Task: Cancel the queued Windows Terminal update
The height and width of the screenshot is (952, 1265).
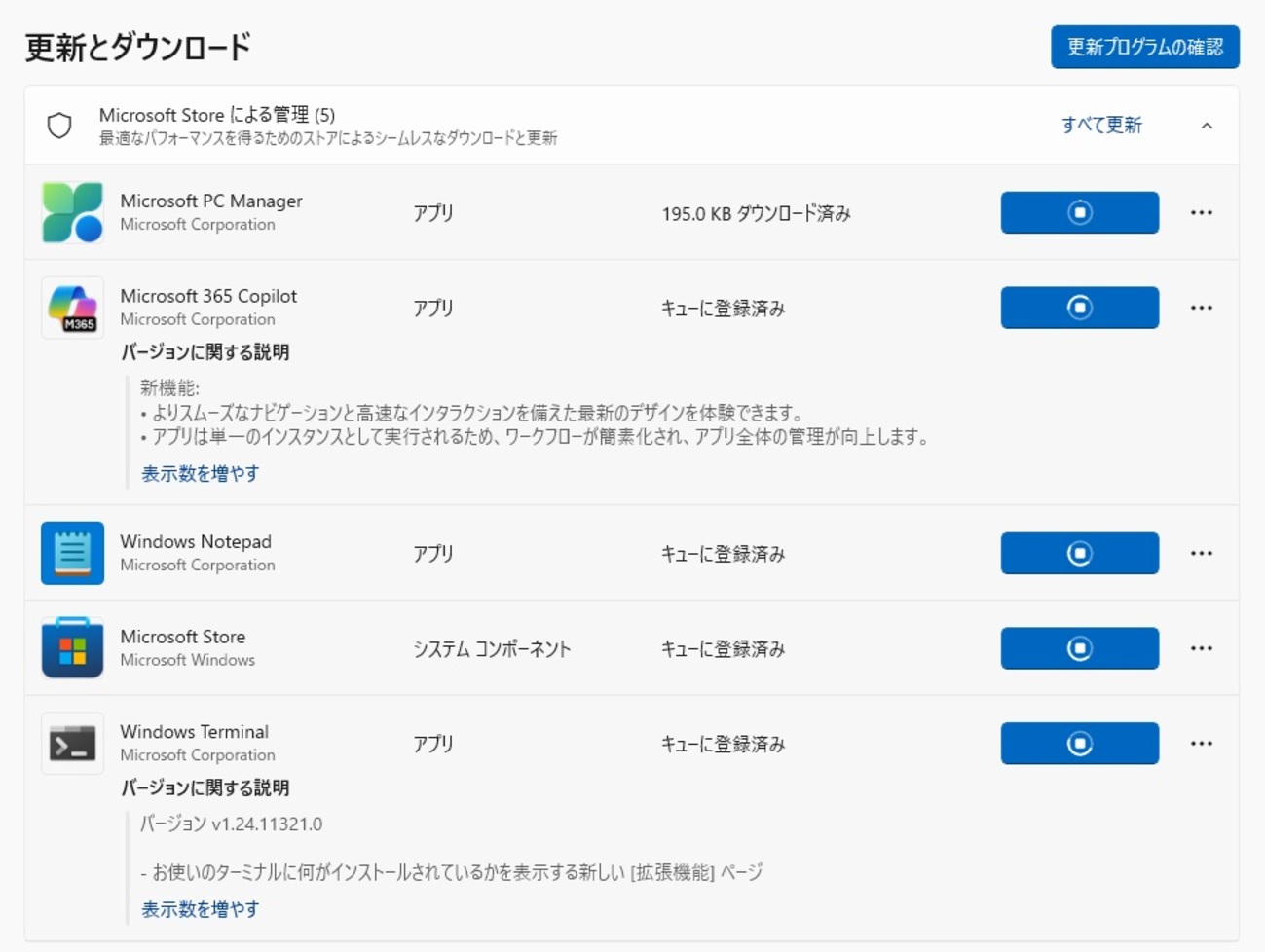Action: coord(1079,744)
